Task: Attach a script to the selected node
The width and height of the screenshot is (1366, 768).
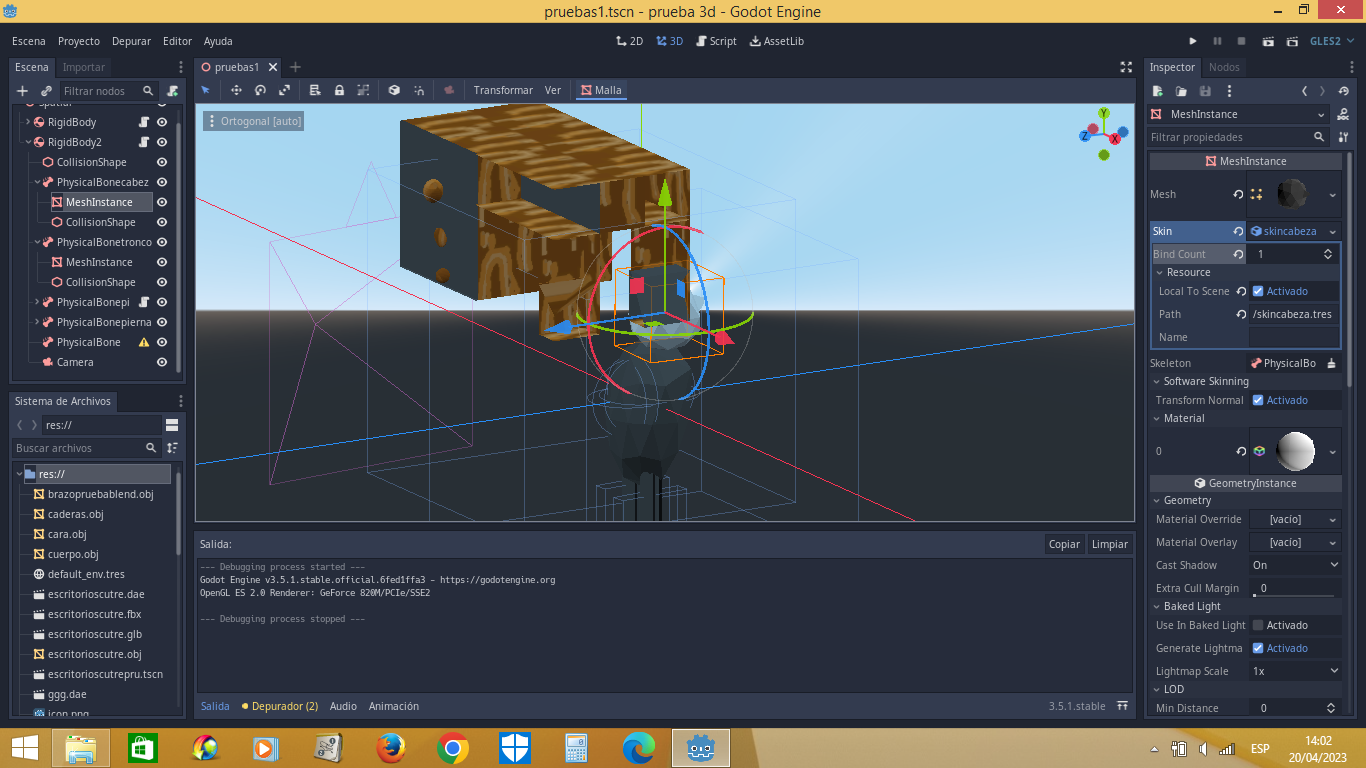Action: (172, 91)
